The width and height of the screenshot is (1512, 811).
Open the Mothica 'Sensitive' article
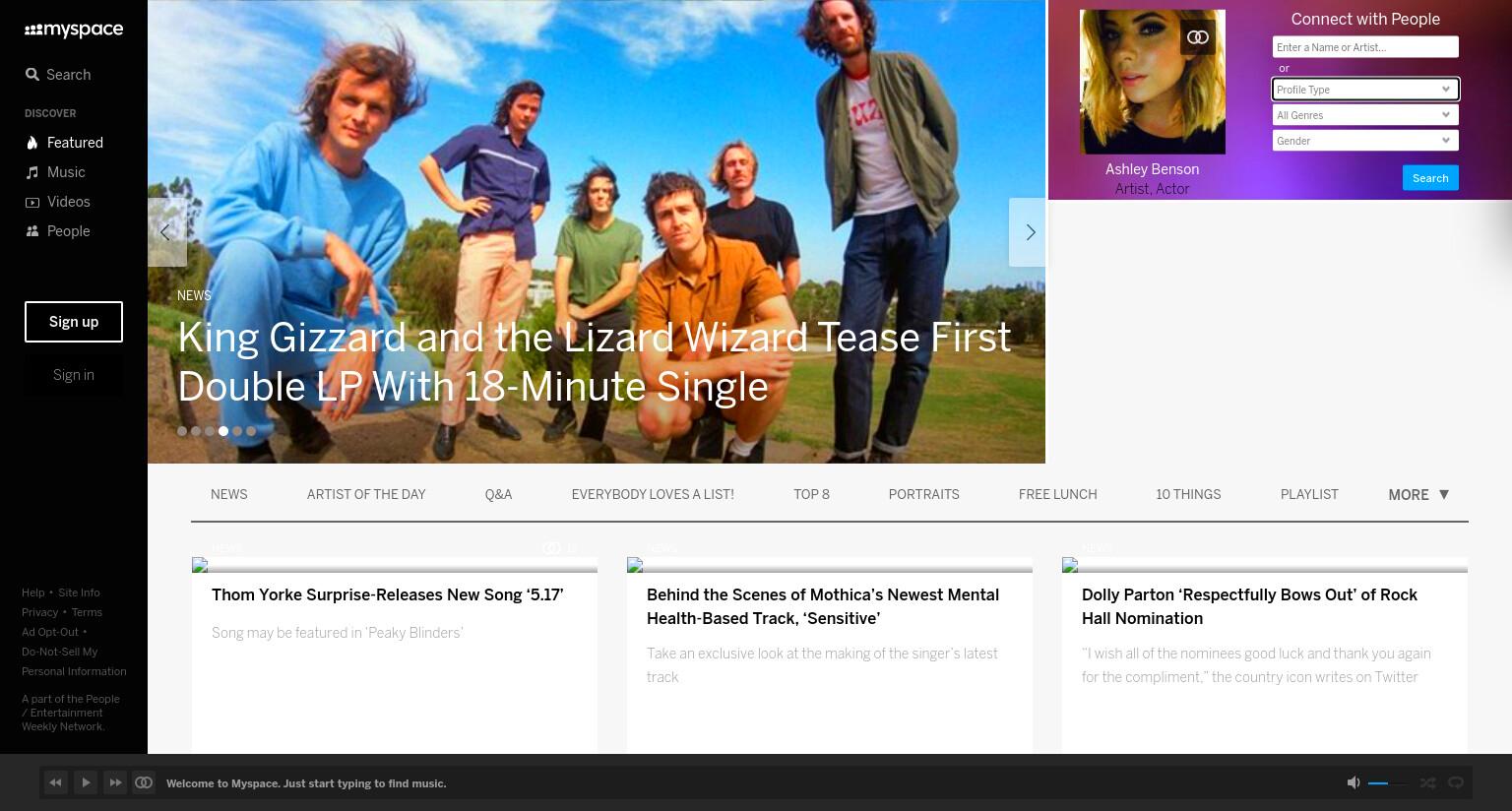pos(823,607)
